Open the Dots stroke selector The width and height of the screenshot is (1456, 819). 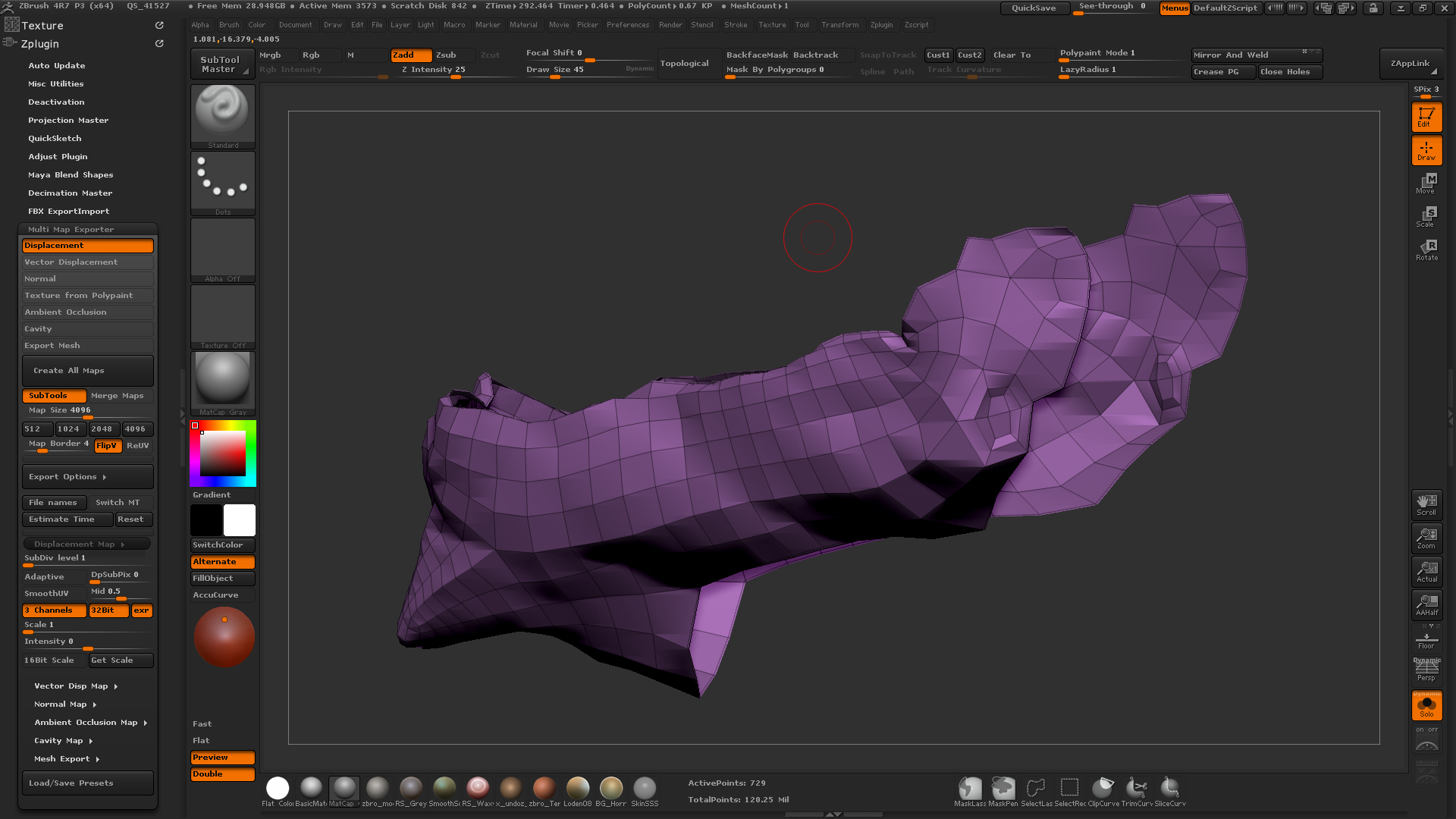[223, 183]
